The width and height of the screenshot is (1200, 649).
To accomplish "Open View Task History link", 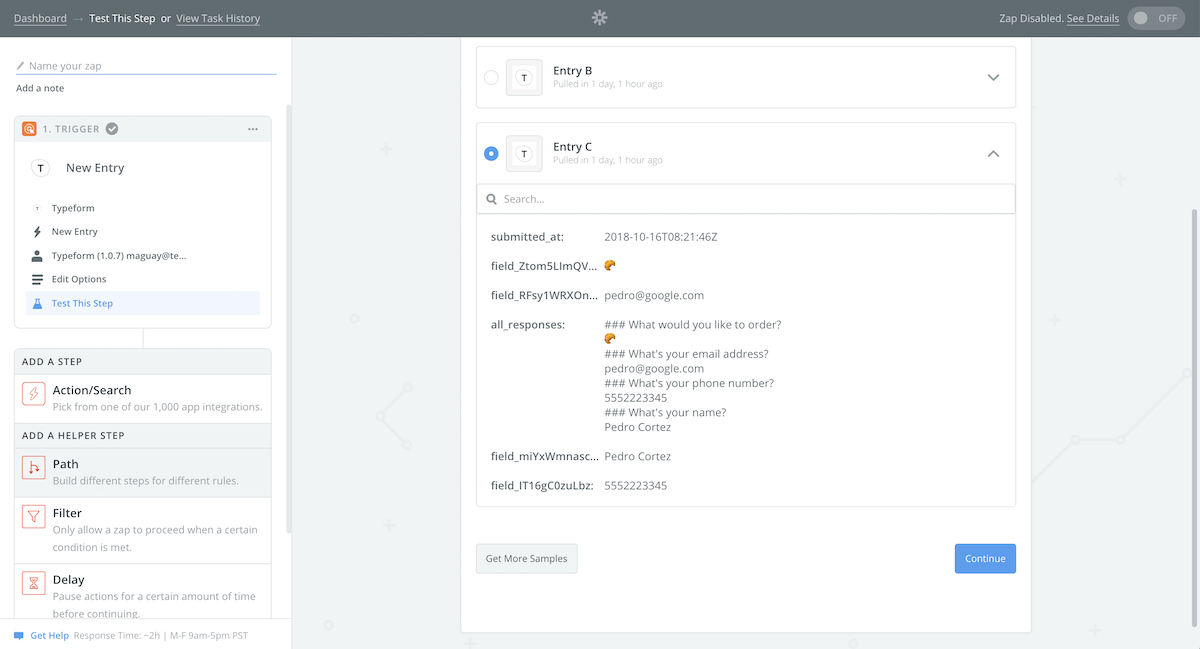I will click(x=218, y=18).
